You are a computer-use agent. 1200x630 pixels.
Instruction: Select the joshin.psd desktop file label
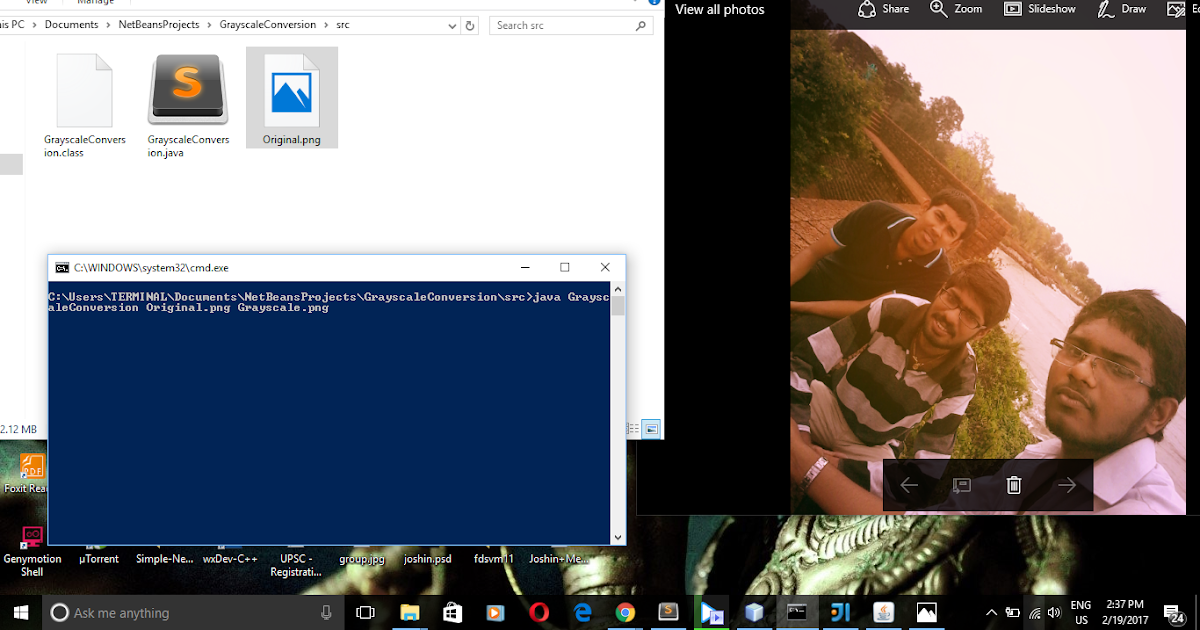tap(428, 559)
